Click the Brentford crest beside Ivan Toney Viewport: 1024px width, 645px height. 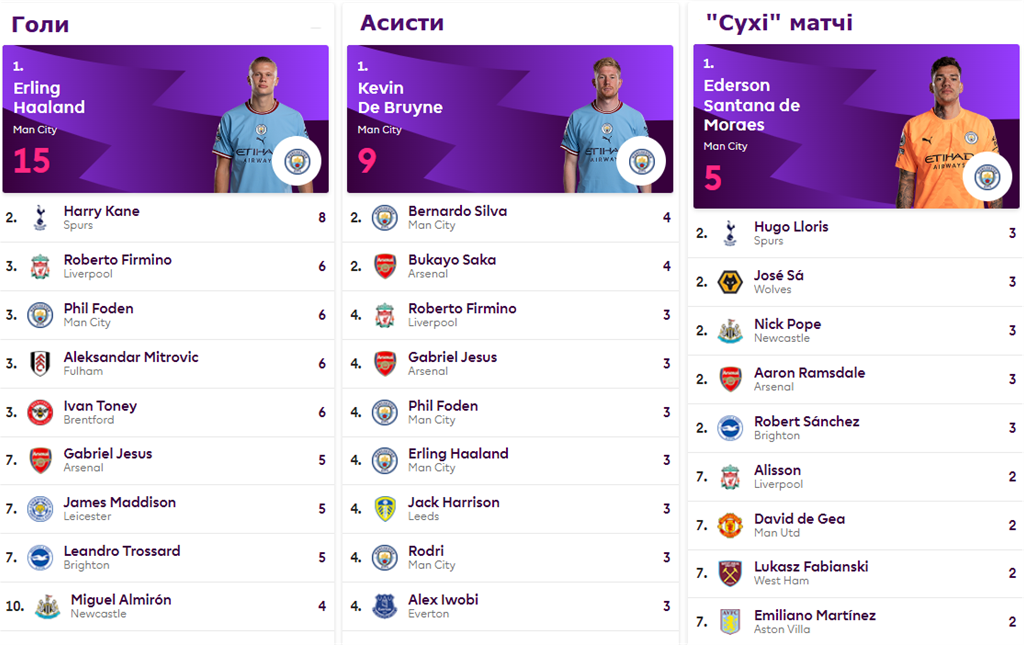(x=40, y=413)
